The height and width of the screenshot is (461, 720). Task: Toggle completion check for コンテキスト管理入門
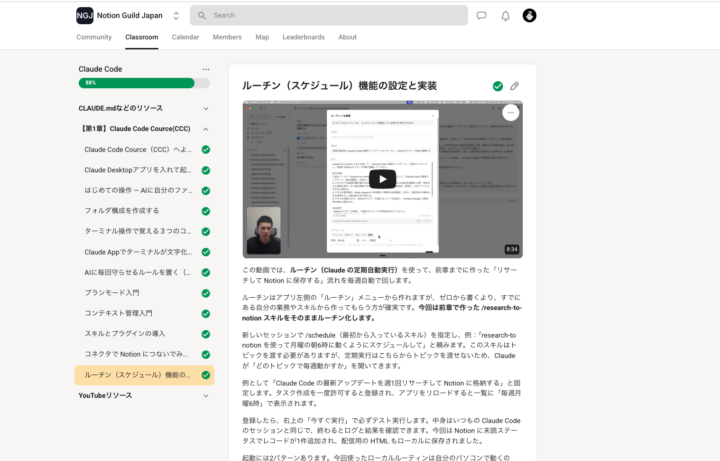206,314
